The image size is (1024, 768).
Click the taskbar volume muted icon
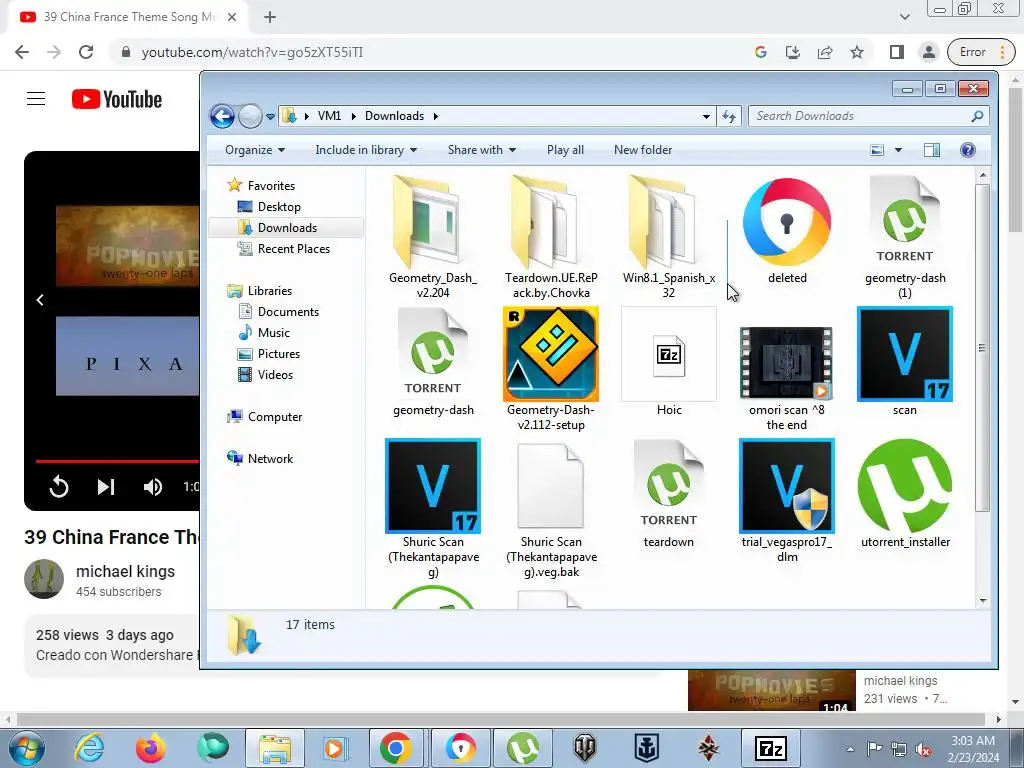(923, 749)
